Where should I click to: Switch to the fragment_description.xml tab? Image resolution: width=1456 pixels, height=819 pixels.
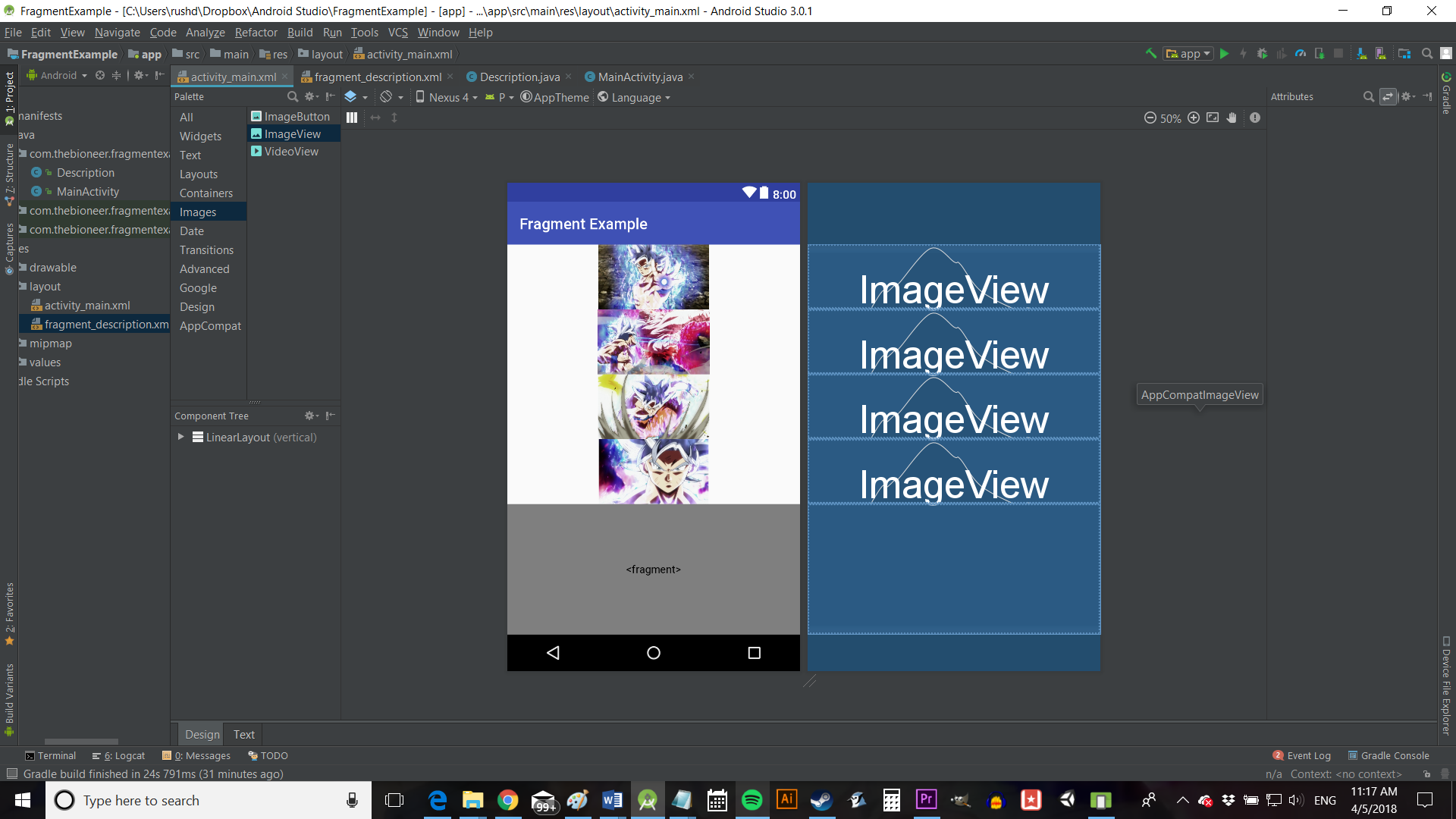tap(377, 77)
